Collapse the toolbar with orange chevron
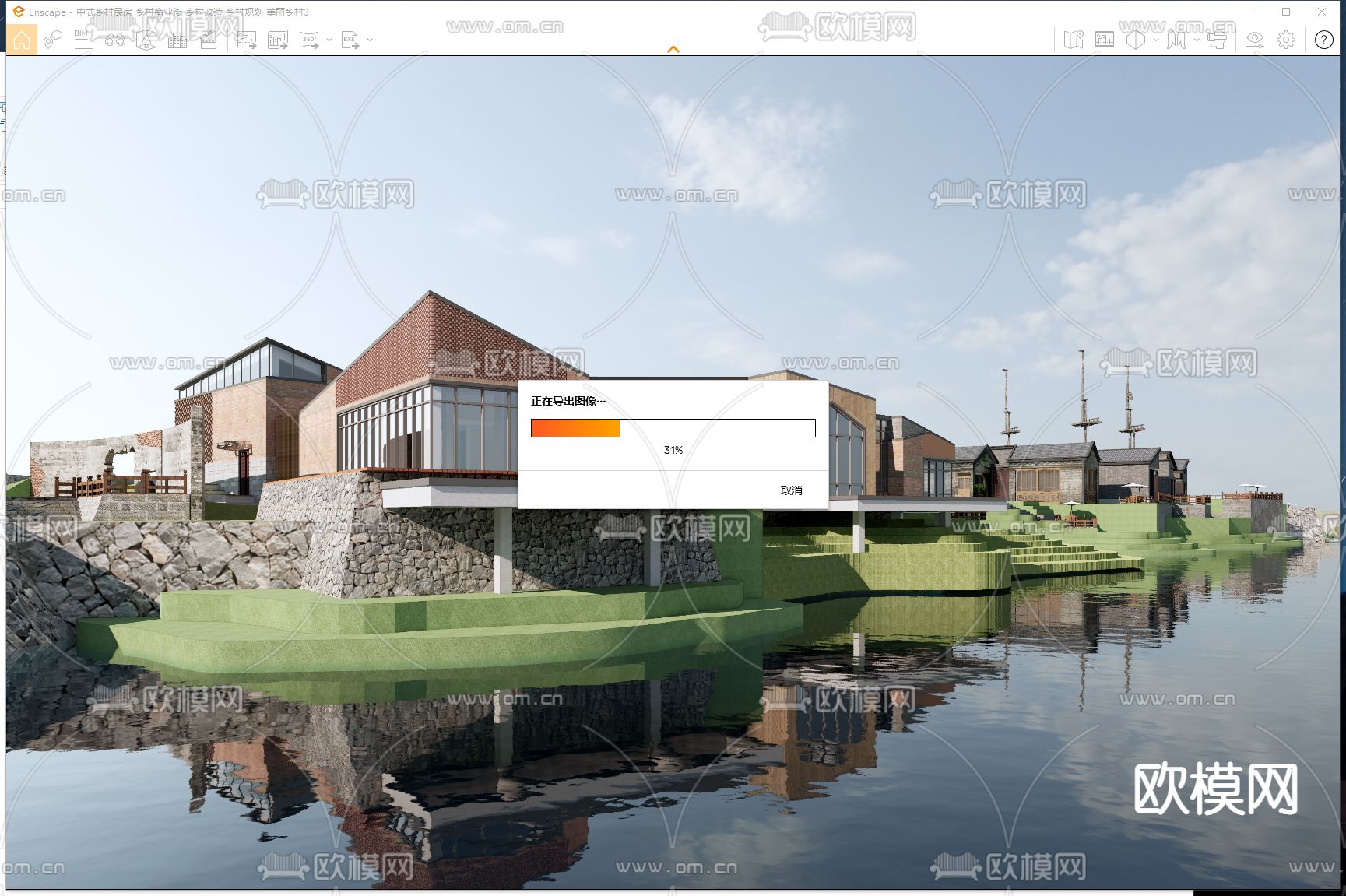Image resolution: width=1346 pixels, height=896 pixels. 673,49
